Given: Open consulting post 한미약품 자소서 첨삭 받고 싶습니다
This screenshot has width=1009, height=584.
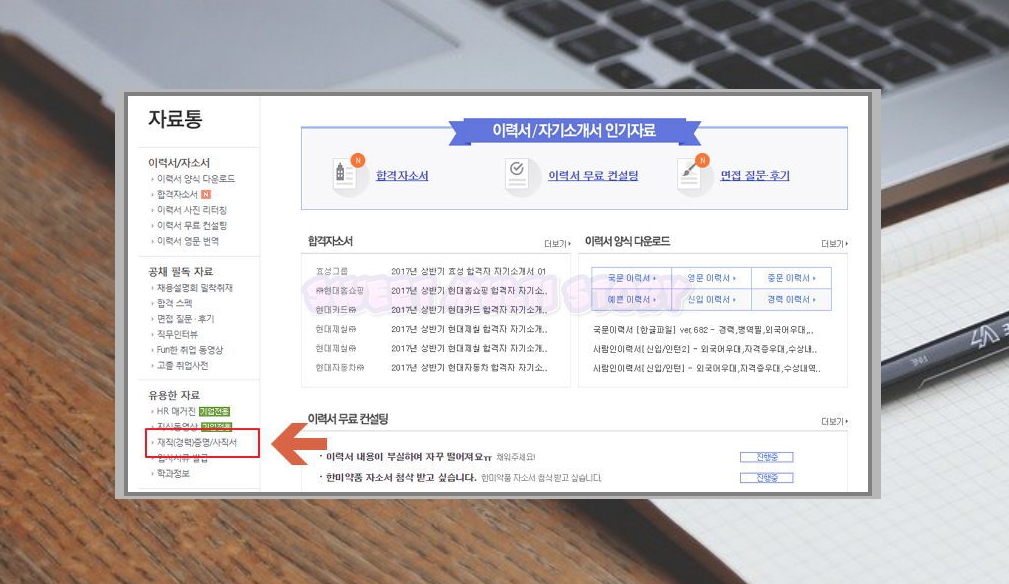Looking at the screenshot, I should click(x=401, y=477).
